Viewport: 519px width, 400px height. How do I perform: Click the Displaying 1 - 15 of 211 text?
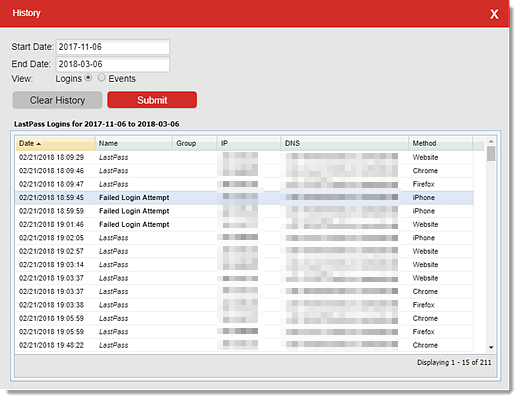pyautogui.click(x=454, y=362)
